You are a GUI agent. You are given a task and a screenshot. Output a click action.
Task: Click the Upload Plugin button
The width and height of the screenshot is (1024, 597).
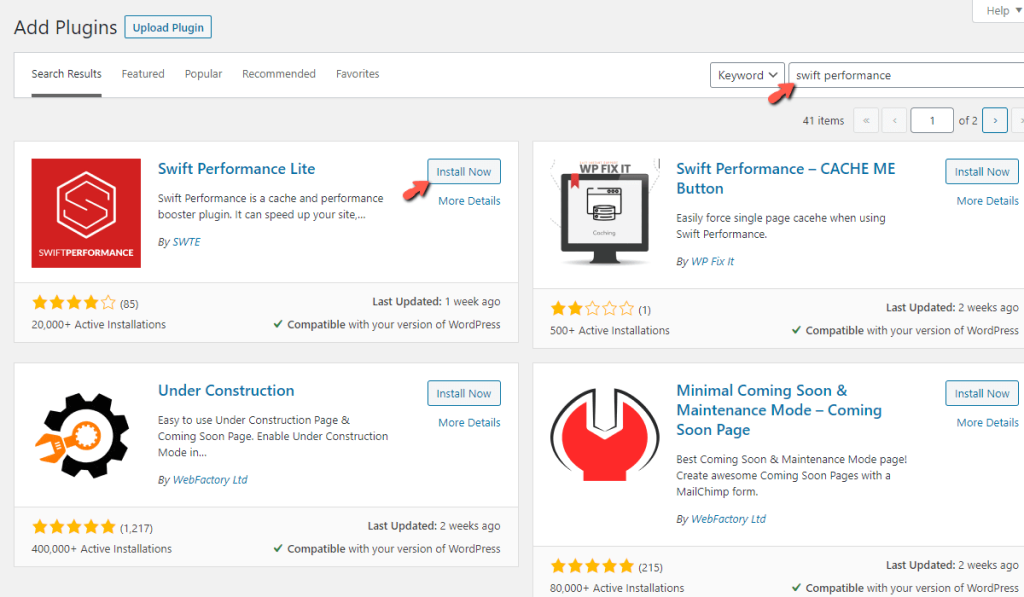click(x=168, y=27)
